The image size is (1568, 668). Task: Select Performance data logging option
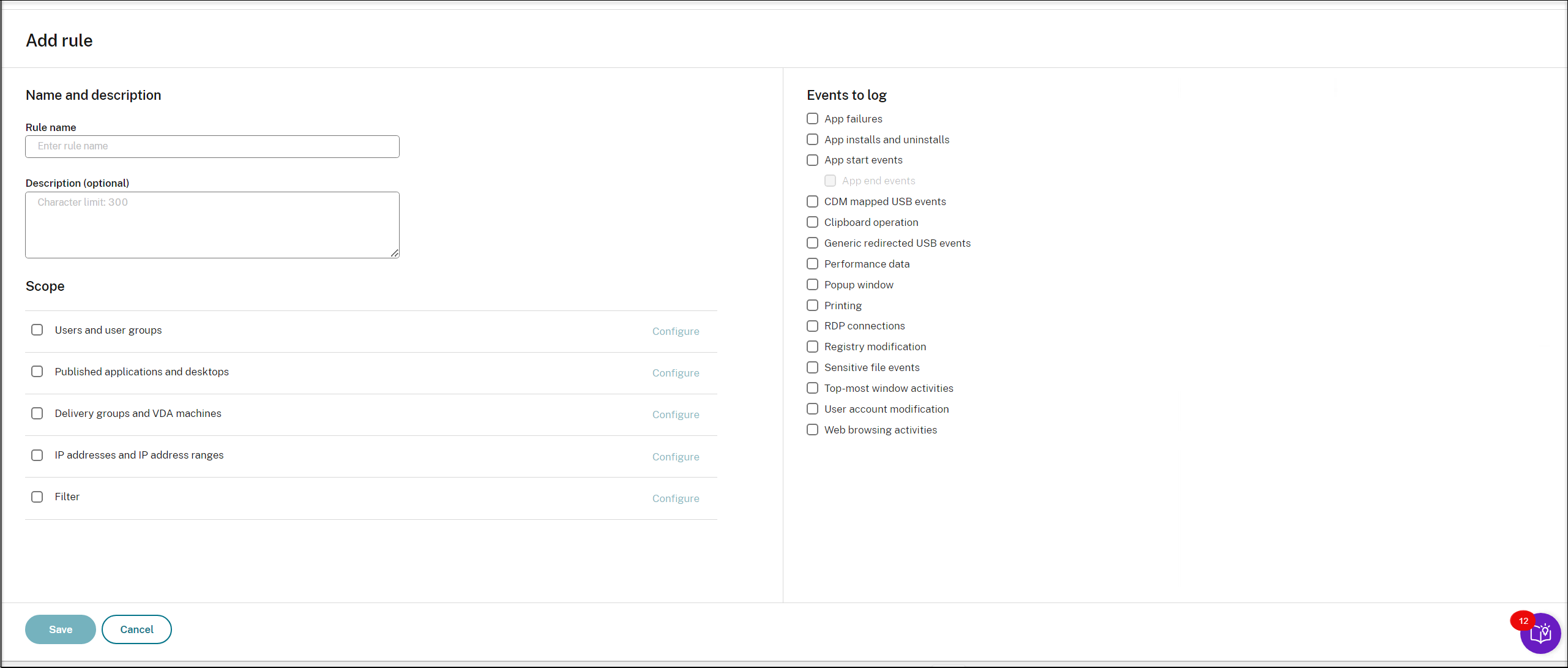pyautogui.click(x=812, y=263)
